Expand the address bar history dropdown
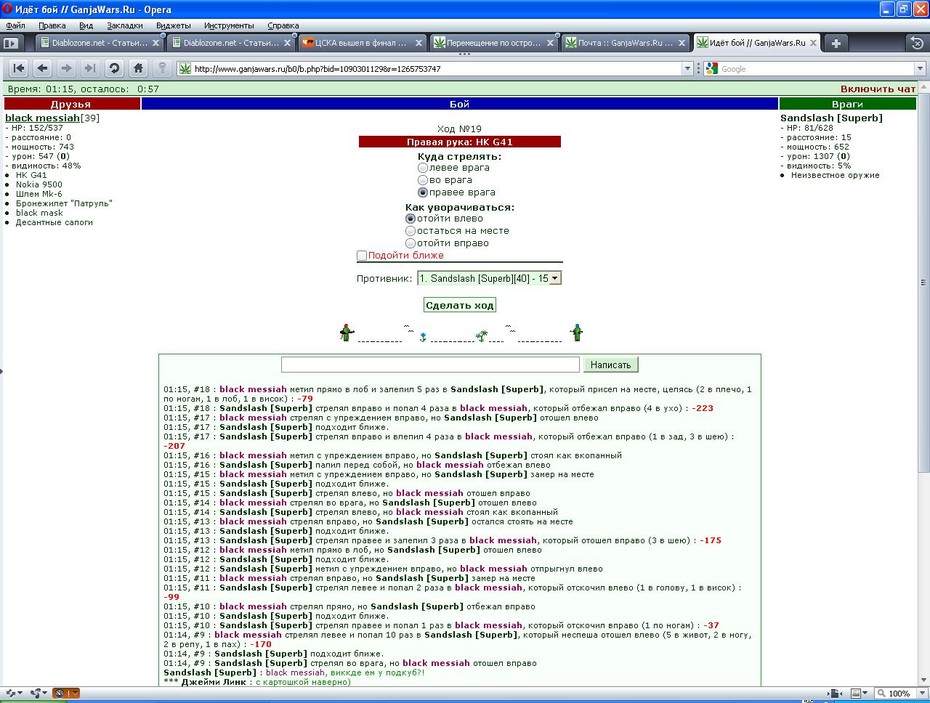The image size is (930, 703). coord(687,69)
